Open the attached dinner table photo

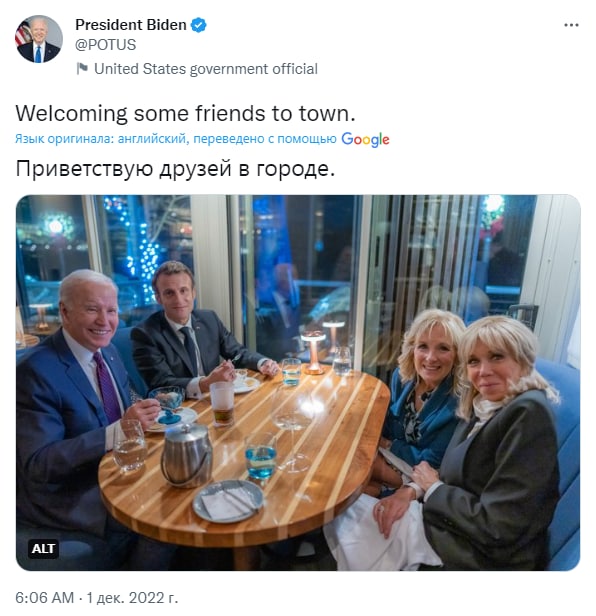[298, 382]
